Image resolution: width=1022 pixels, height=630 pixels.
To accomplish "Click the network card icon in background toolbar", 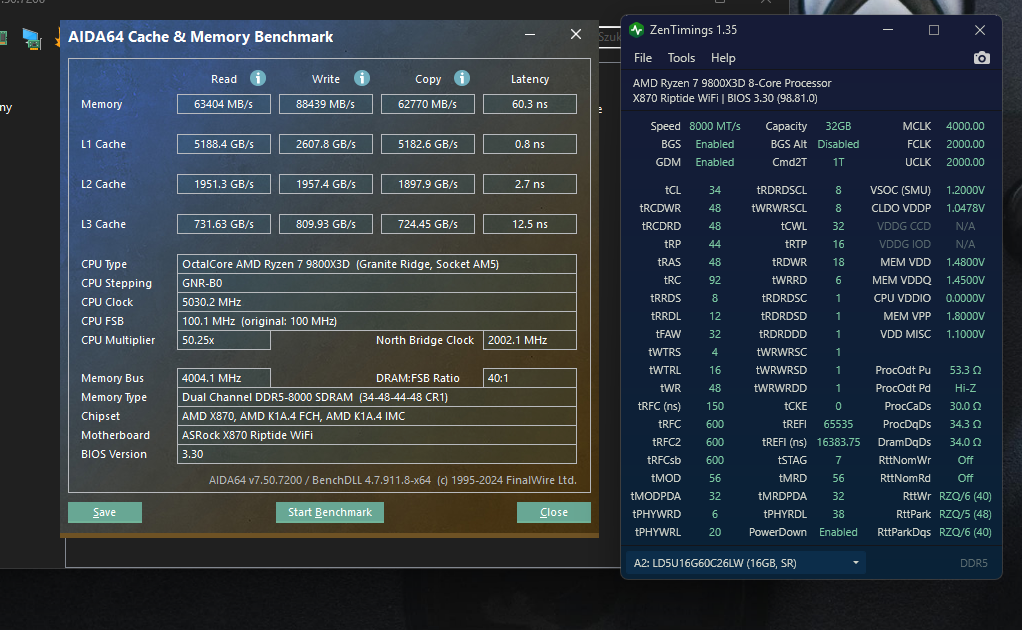I will point(32,39).
